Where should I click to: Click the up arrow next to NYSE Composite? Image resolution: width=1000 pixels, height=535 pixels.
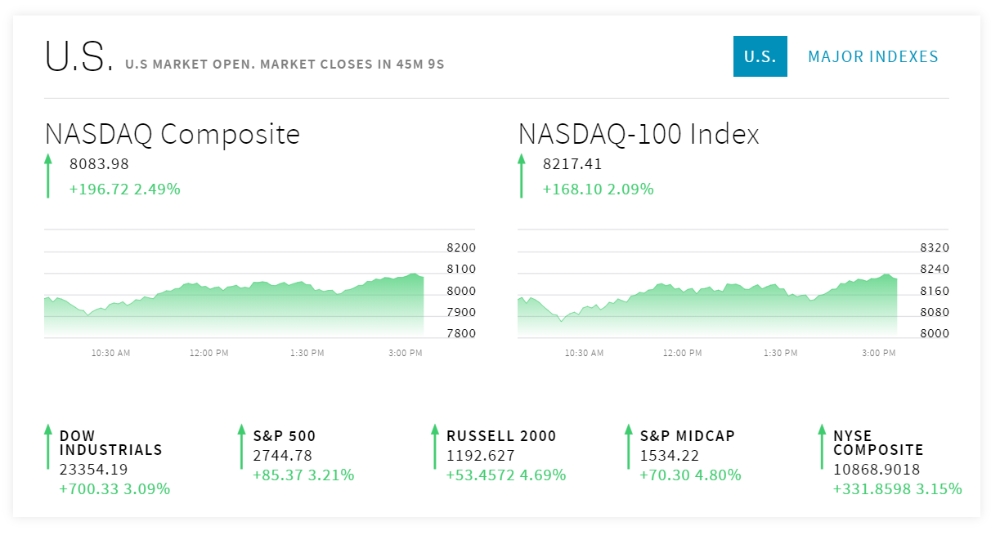tap(821, 447)
